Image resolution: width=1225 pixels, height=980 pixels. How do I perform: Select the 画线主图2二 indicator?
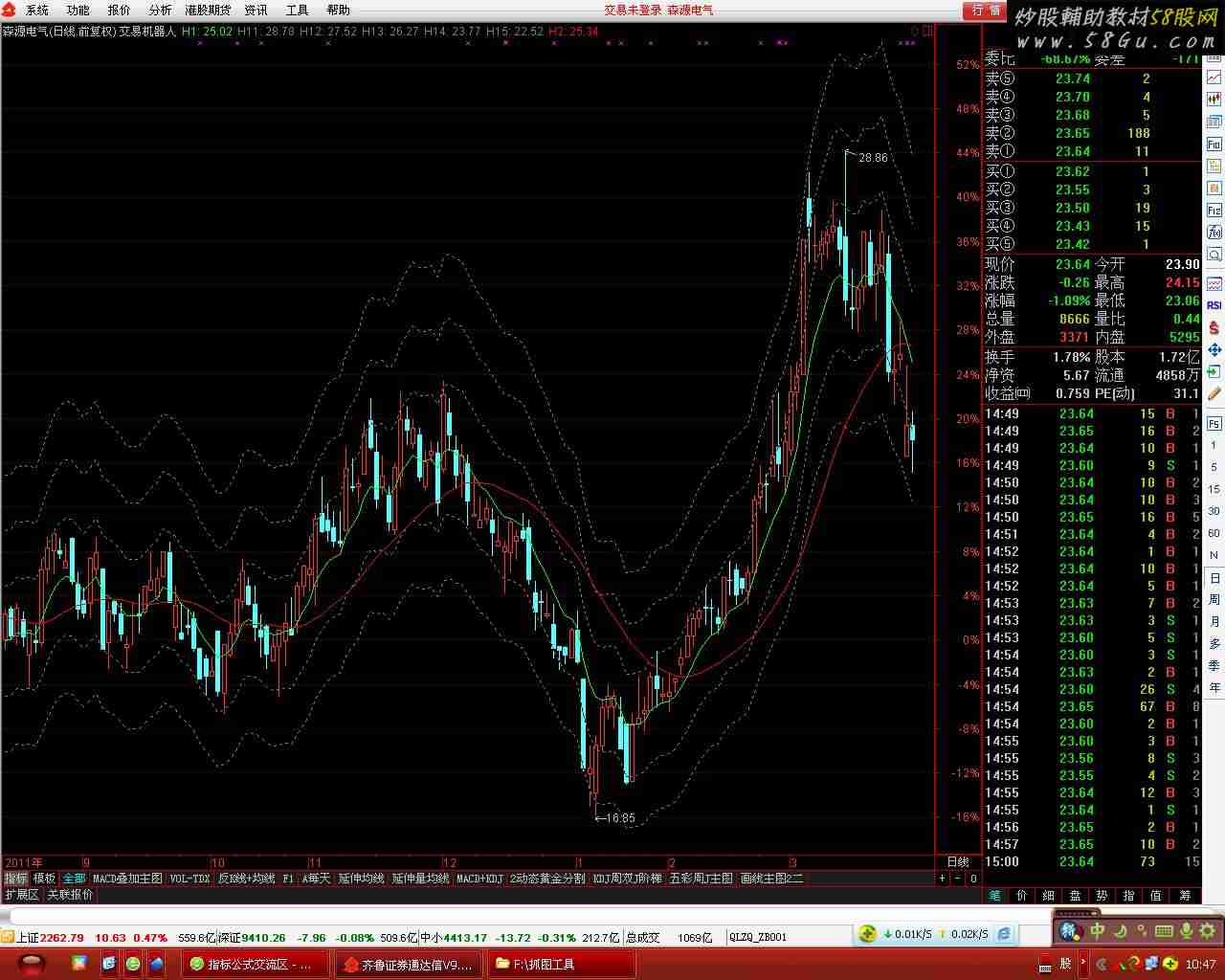[x=771, y=878]
